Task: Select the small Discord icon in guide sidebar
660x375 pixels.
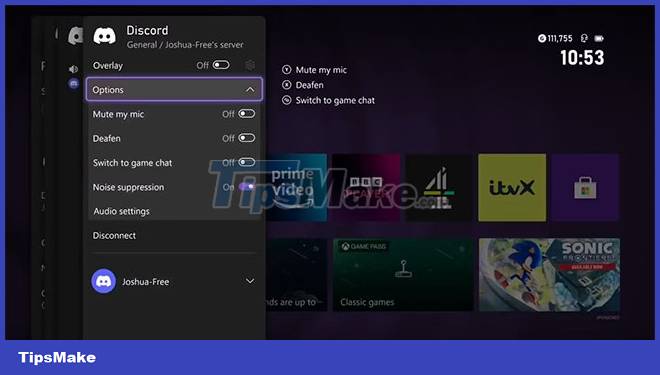Action: (x=74, y=84)
